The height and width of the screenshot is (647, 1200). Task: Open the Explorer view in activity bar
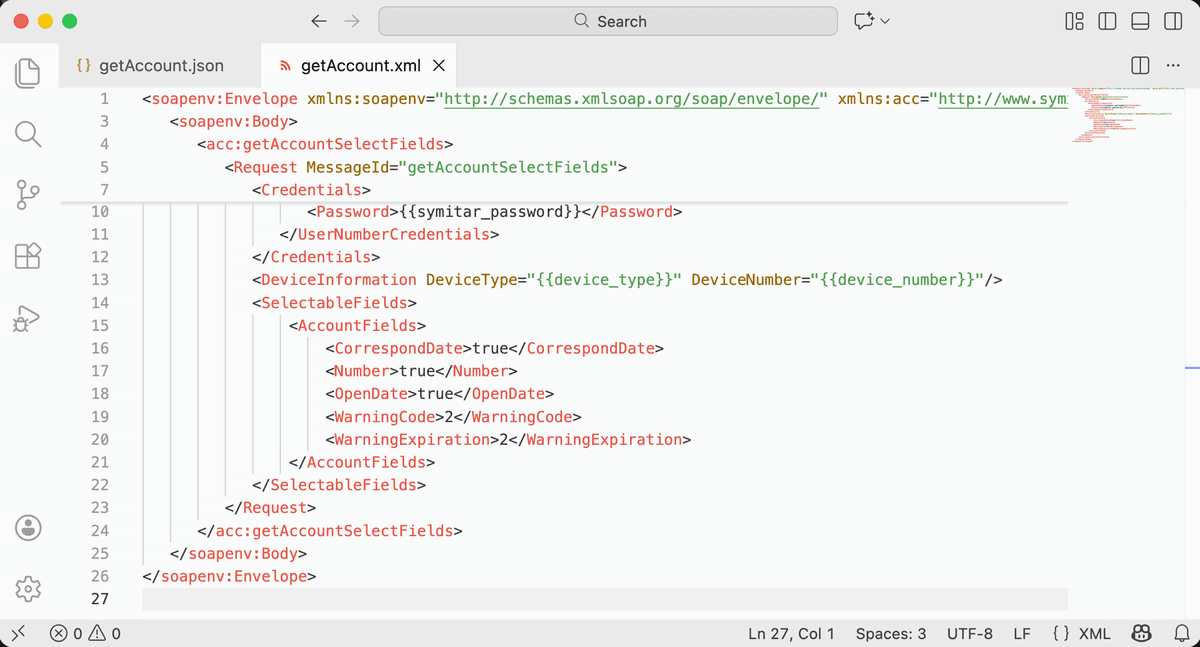(x=28, y=73)
